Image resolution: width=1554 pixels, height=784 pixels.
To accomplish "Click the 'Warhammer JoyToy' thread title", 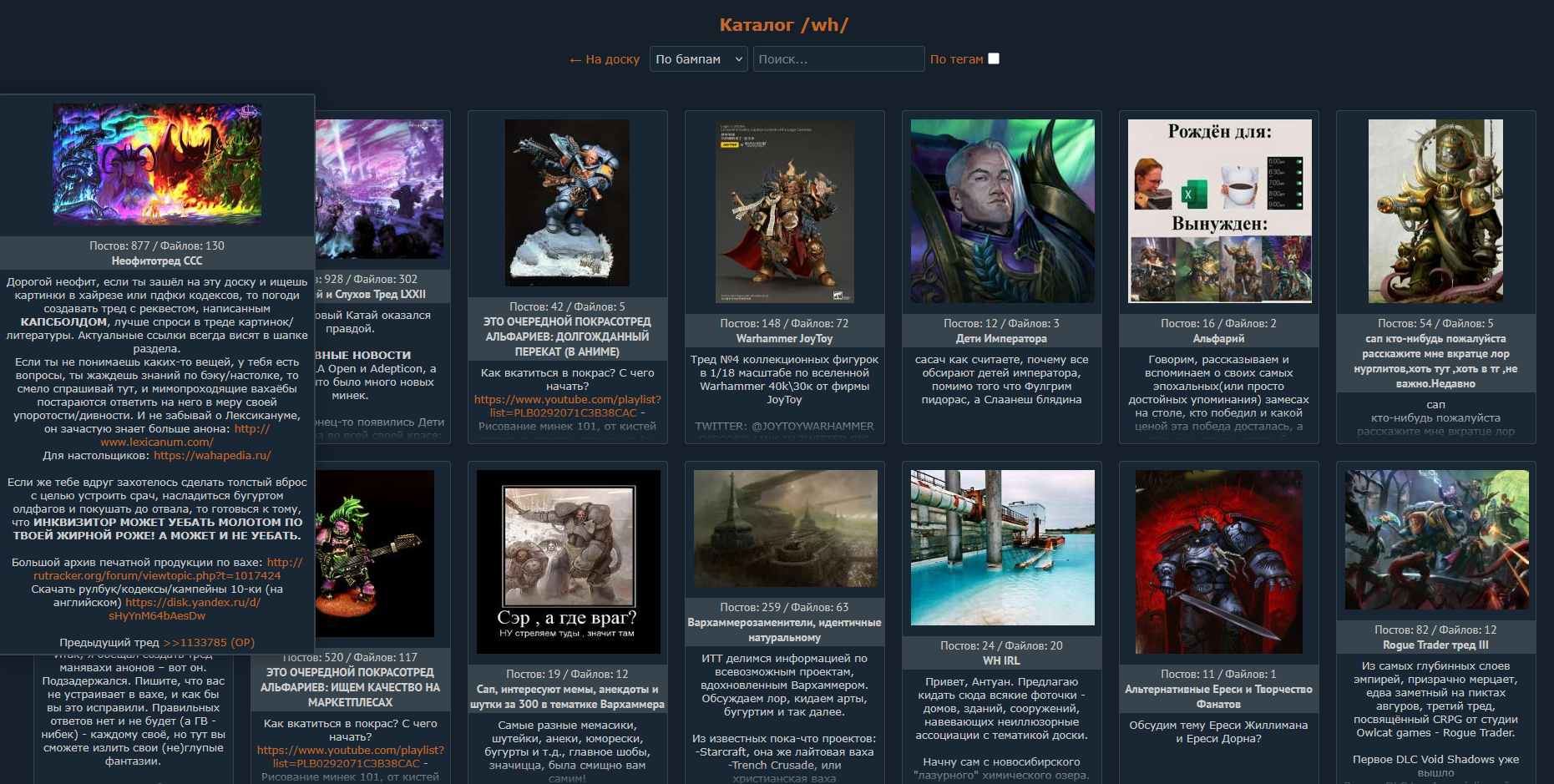I will 785,339.
